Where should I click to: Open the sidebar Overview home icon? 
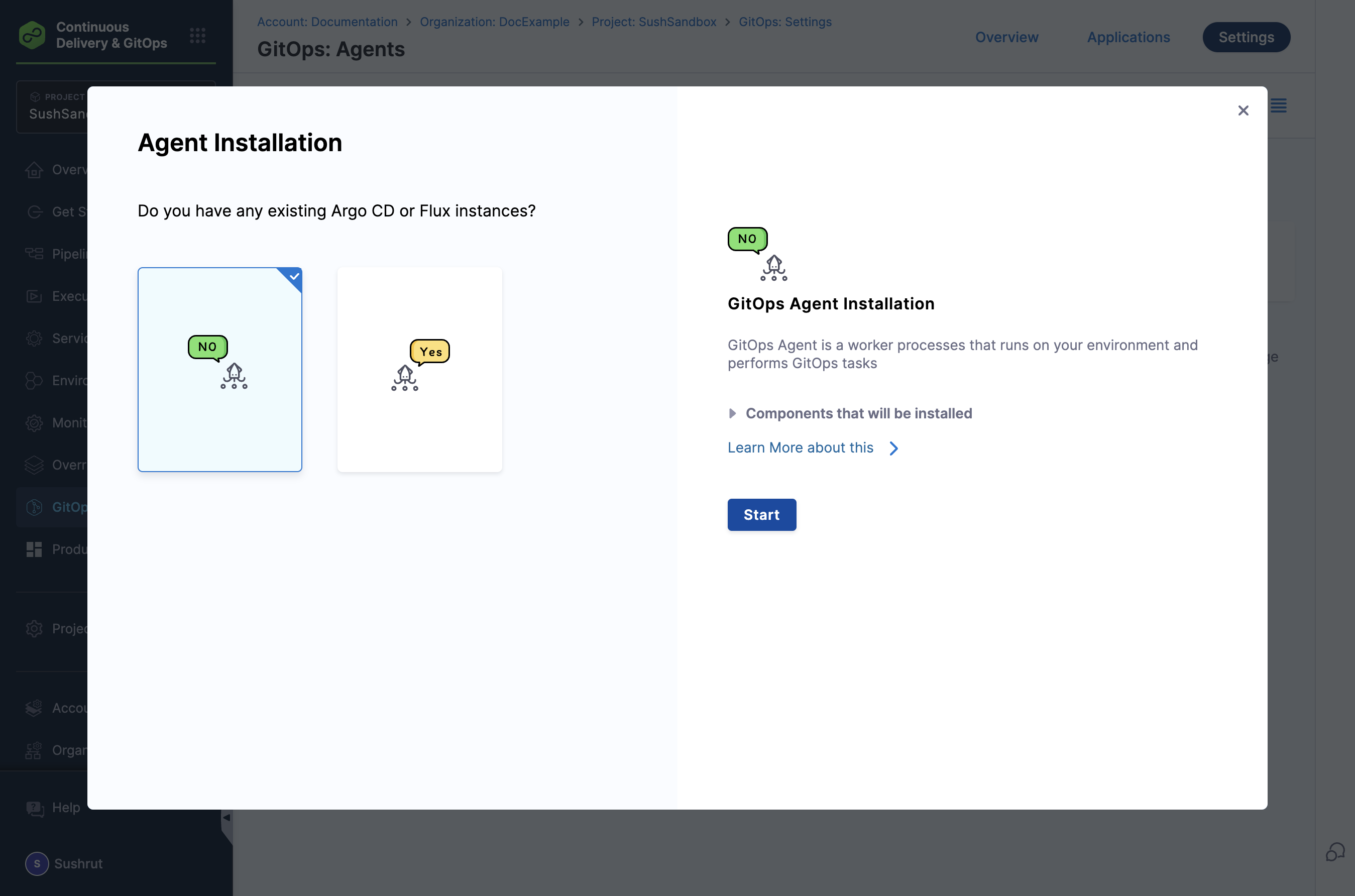click(x=34, y=170)
